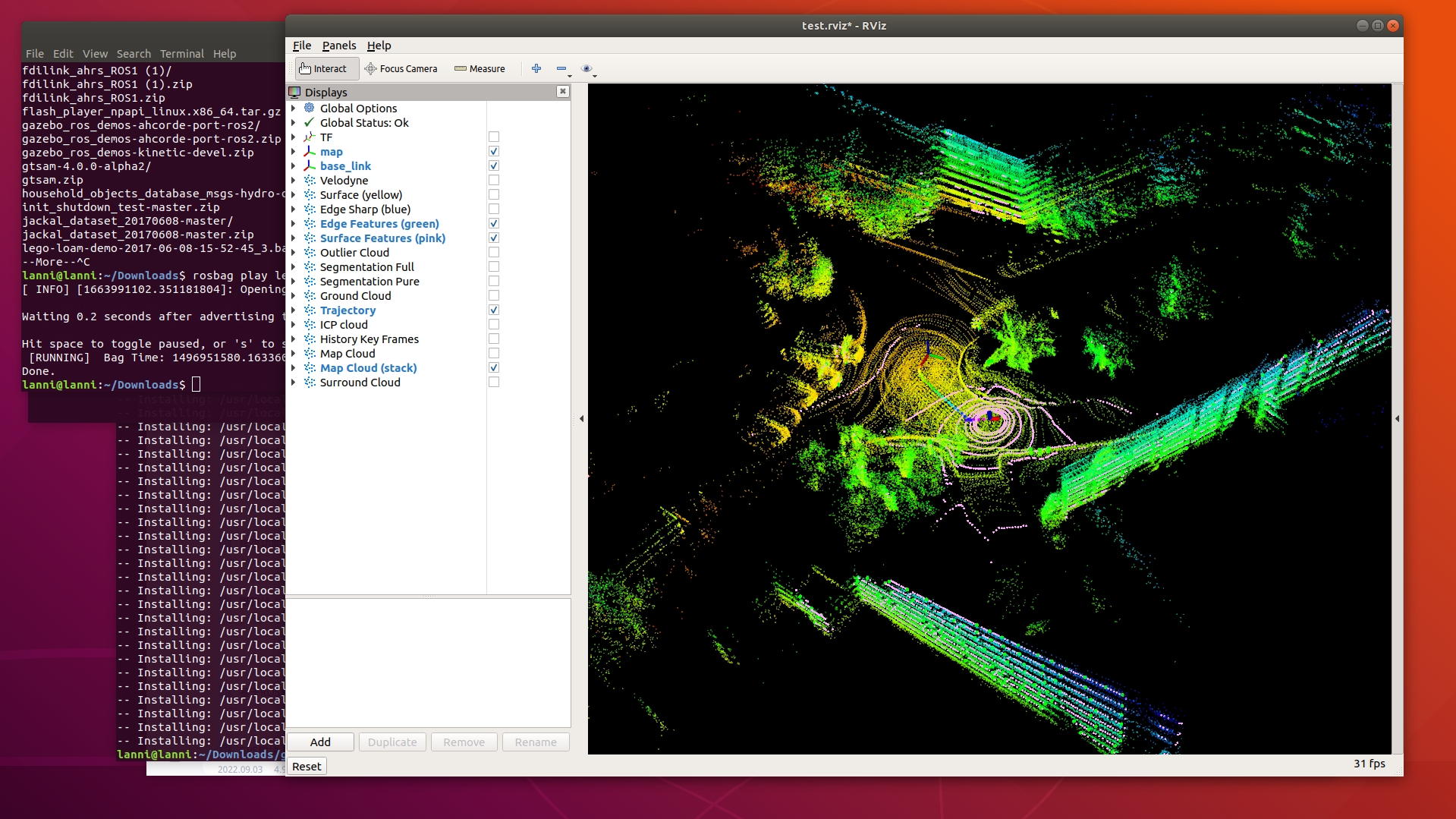Click the Global Options gear icon
Screen dimensions: 1456x819
[x=310, y=108]
